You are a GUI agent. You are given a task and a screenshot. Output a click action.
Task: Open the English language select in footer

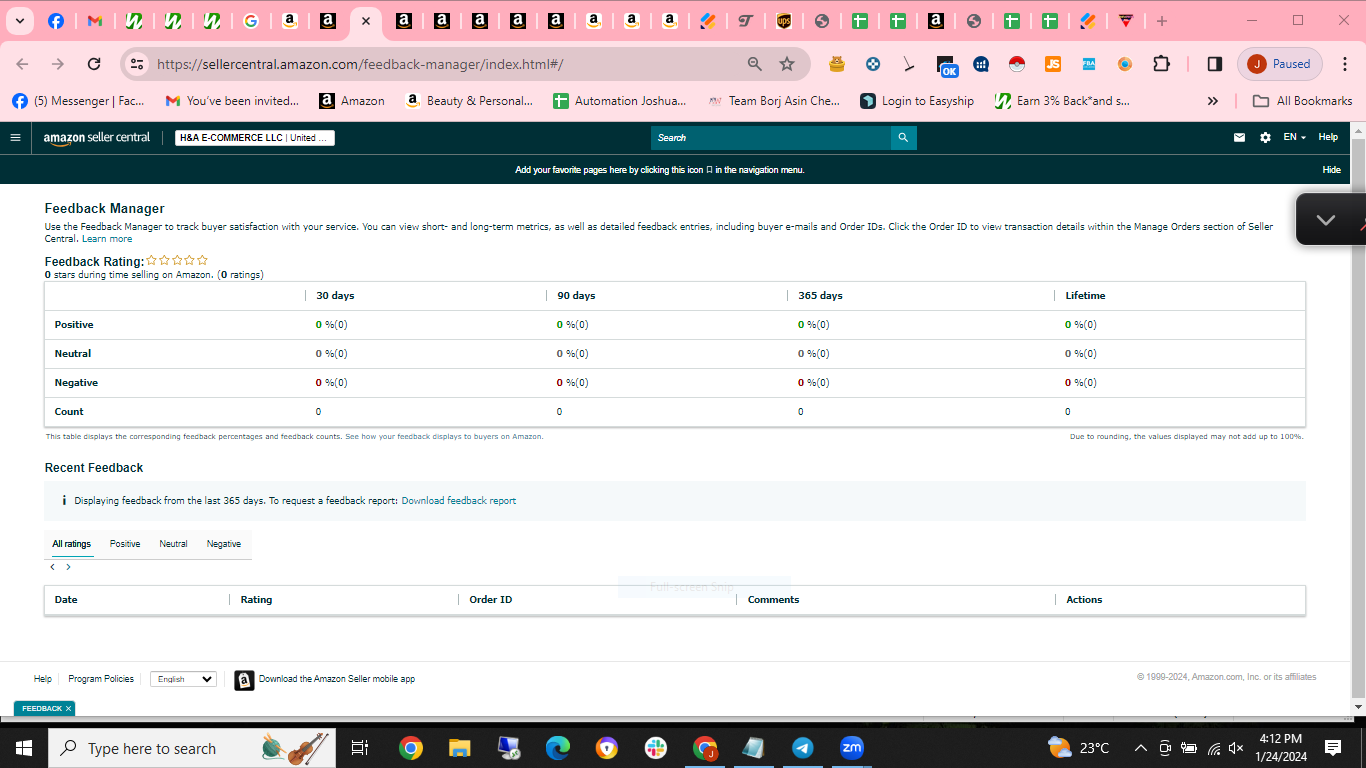point(183,679)
